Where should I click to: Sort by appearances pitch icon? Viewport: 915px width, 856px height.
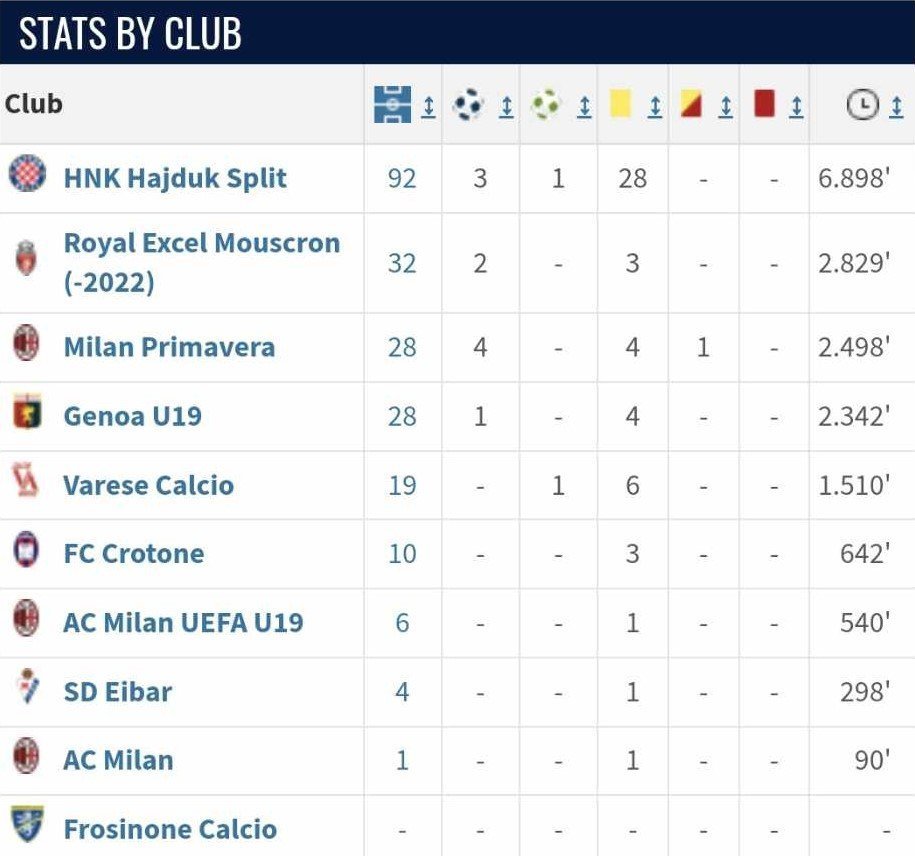tap(392, 105)
